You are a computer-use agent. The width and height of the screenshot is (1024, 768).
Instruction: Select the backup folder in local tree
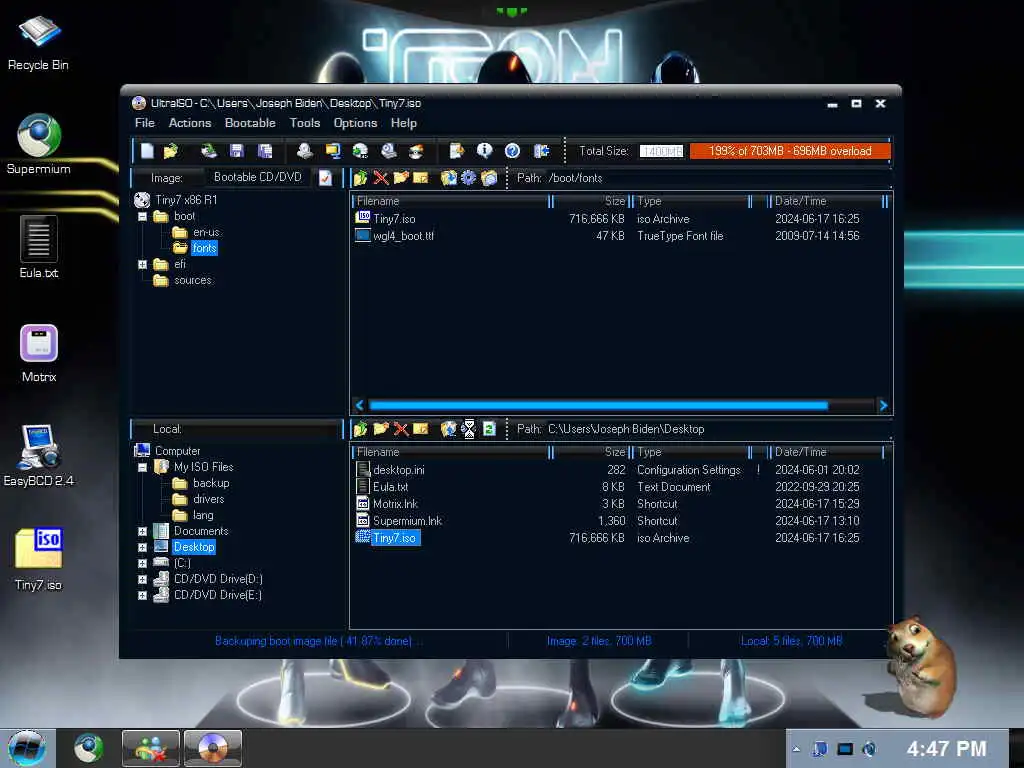pyautogui.click(x=211, y=483)
